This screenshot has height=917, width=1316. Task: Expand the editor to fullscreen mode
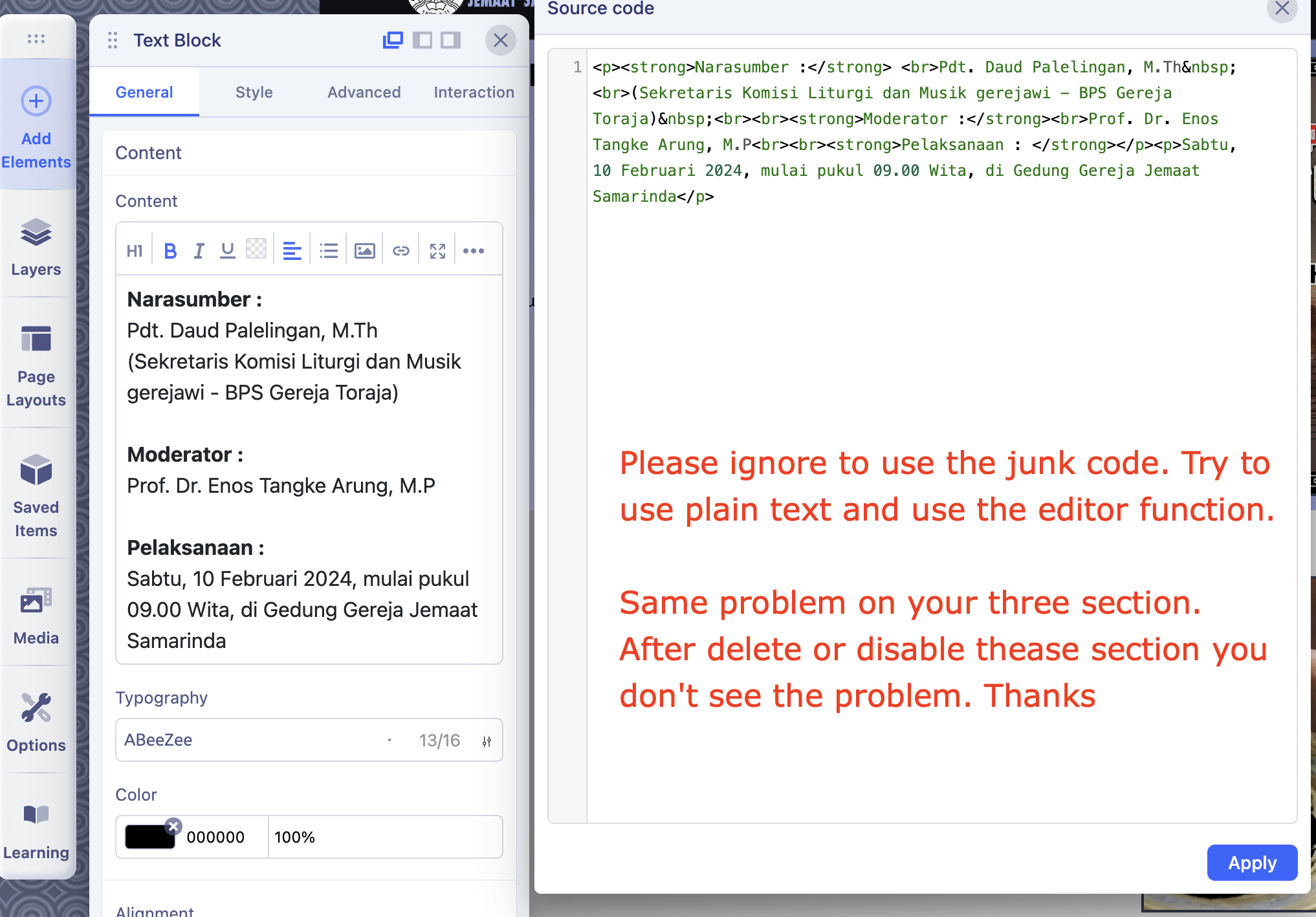point(437,250)
